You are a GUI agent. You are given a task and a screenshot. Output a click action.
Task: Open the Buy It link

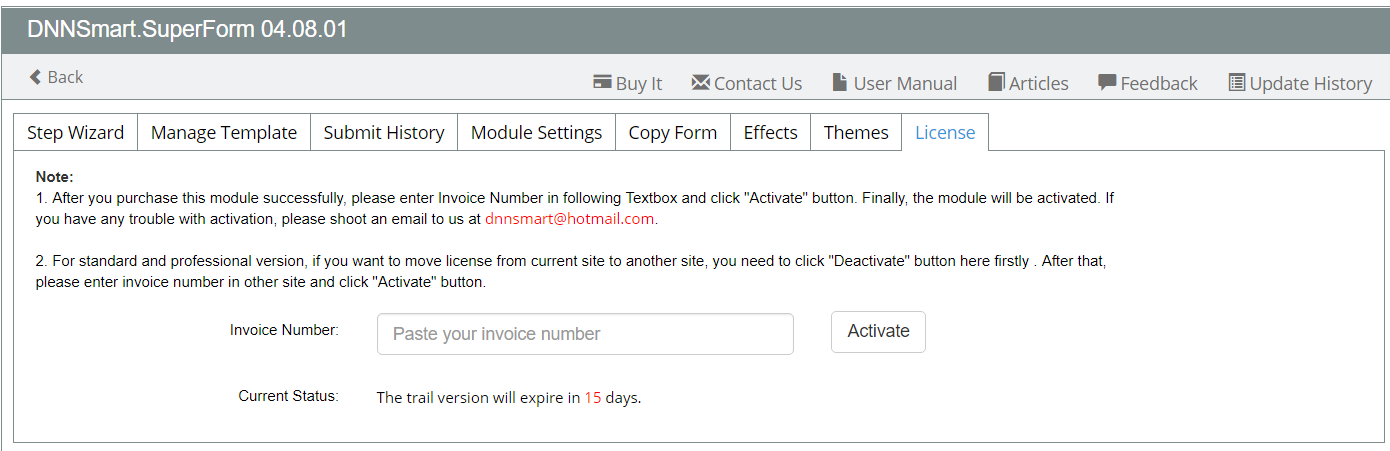(x=627, y=83)
